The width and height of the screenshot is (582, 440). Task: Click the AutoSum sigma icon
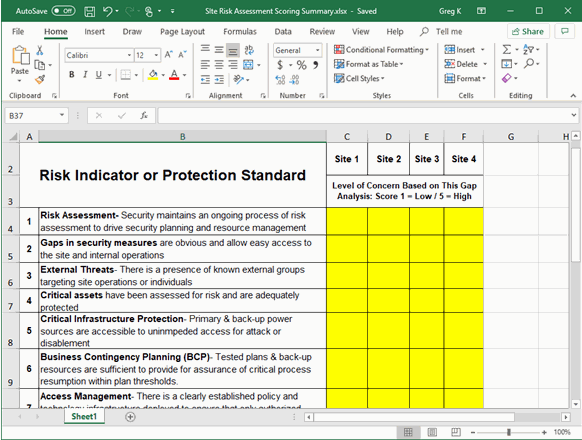click(x=507, y=49)
